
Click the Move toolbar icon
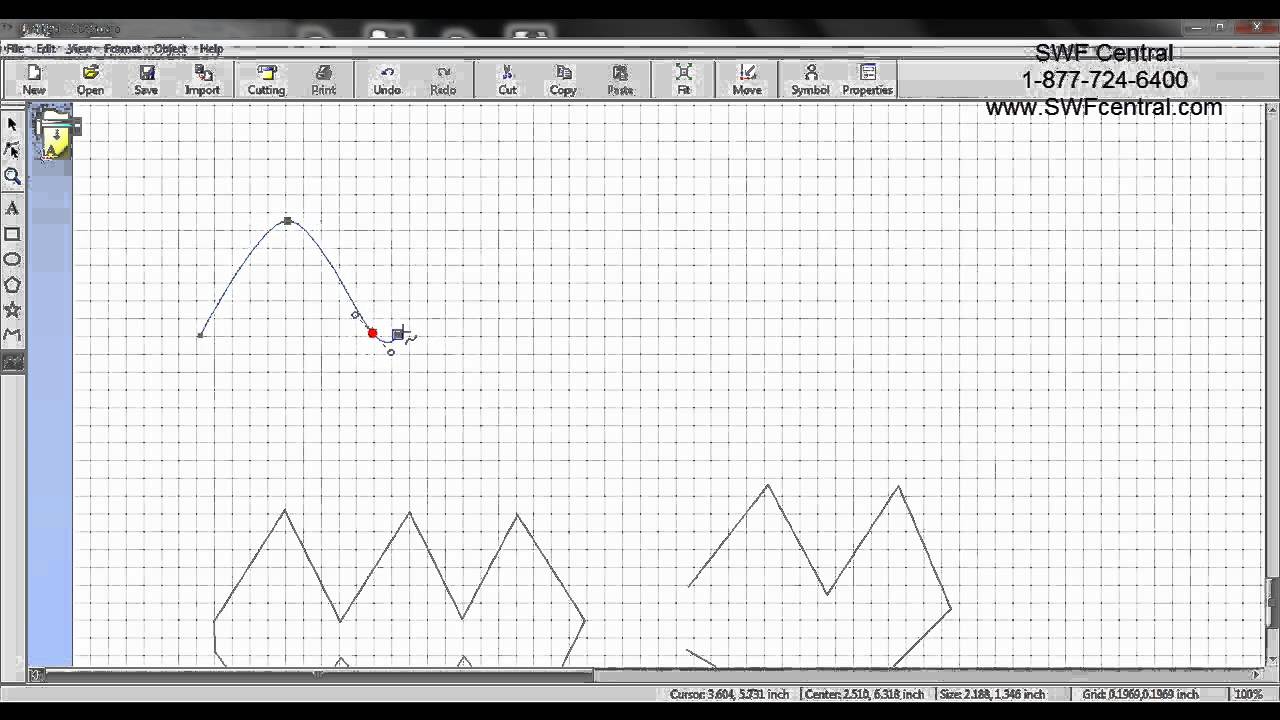747,80
